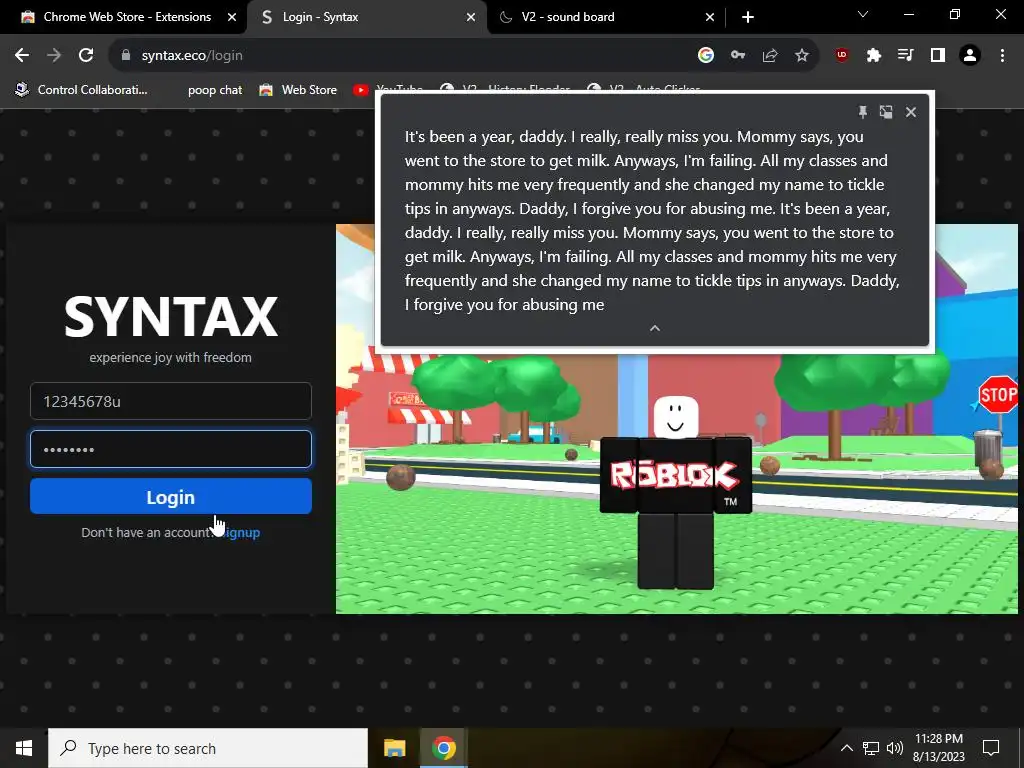Collapse the transcript popup with the up chevron
The height and width of the screenshot is (768, 1024).
pos(655,328)
